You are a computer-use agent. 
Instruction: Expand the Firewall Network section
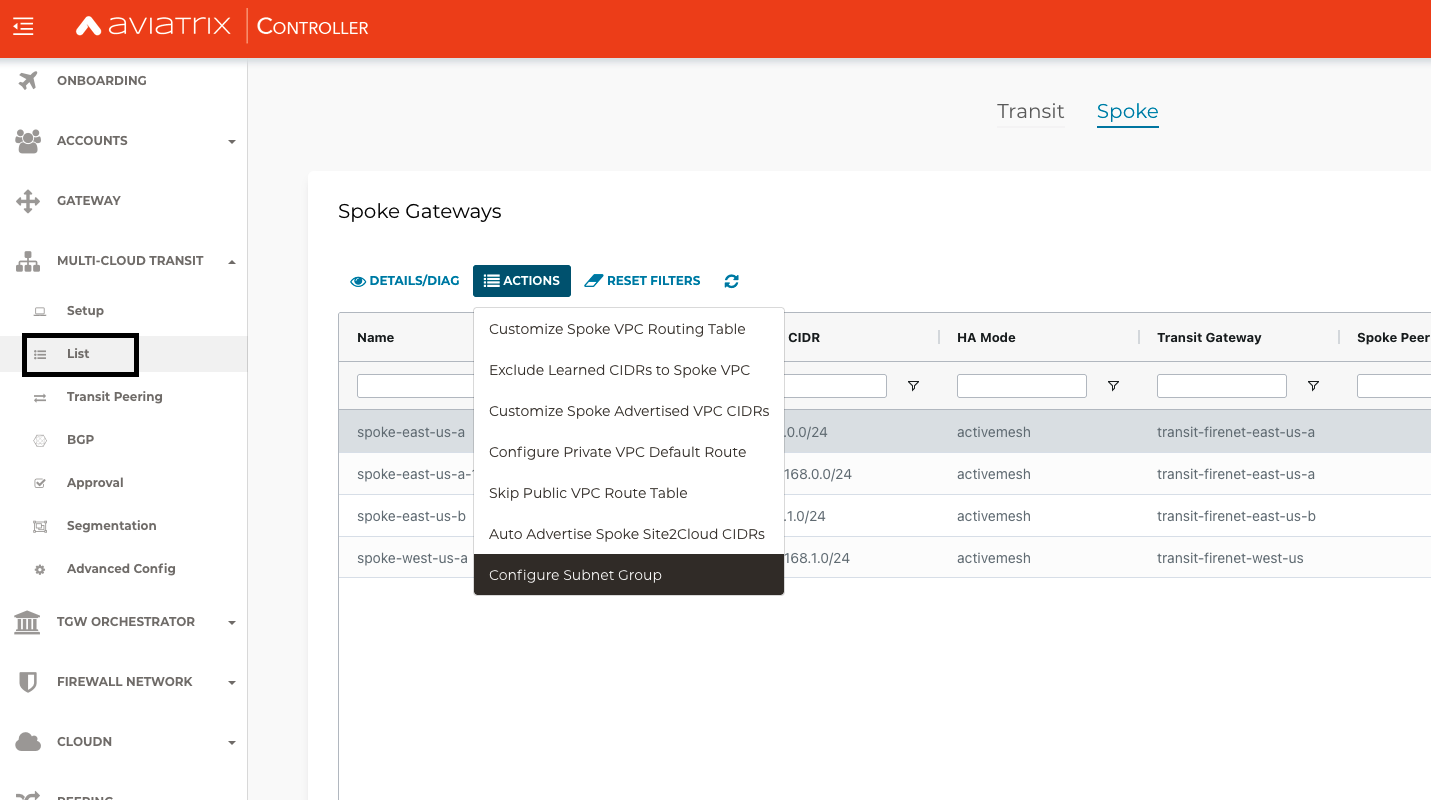click(x=232, y=681)
